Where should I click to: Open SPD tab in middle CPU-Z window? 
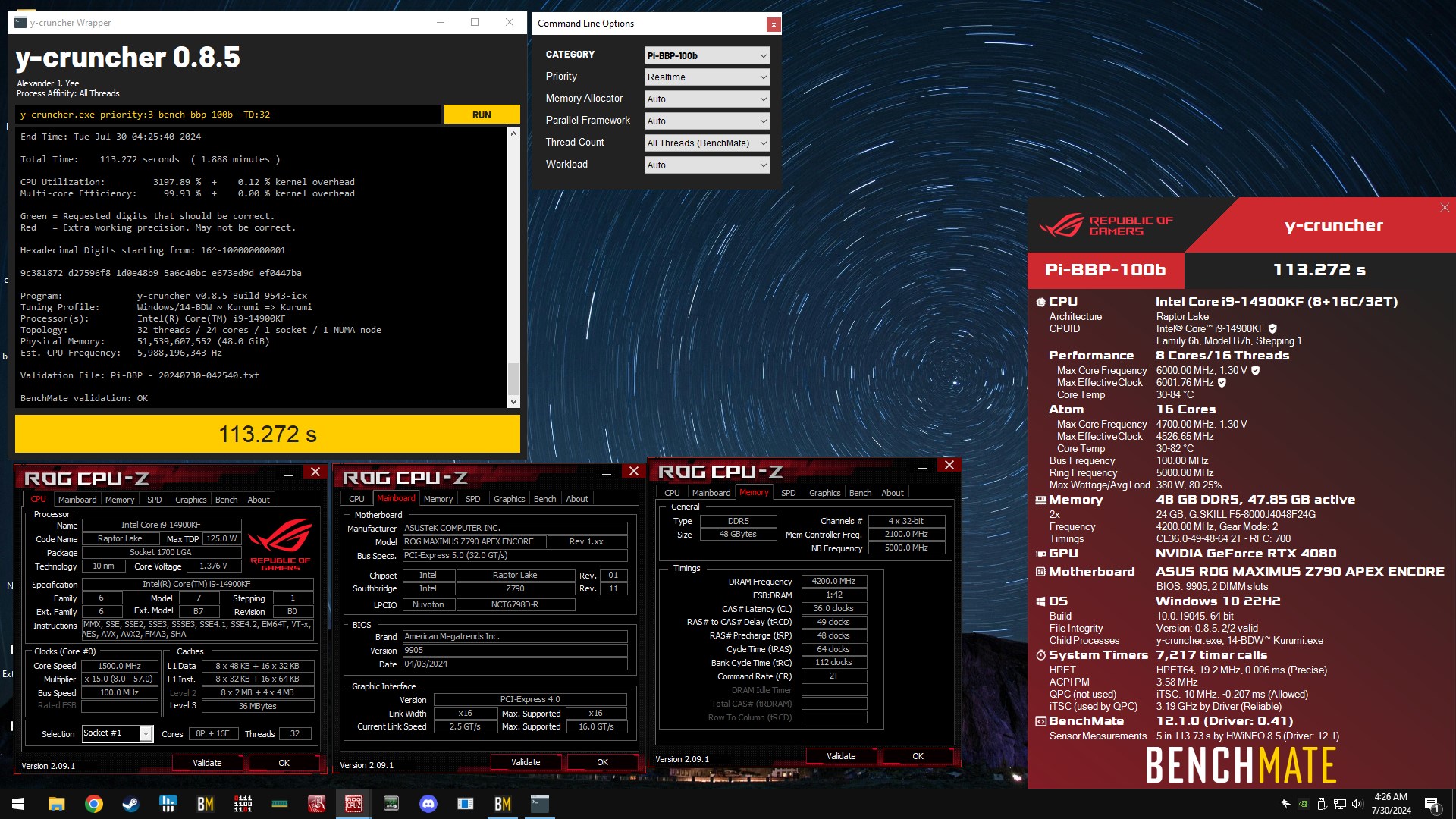(x=472, y=499)
